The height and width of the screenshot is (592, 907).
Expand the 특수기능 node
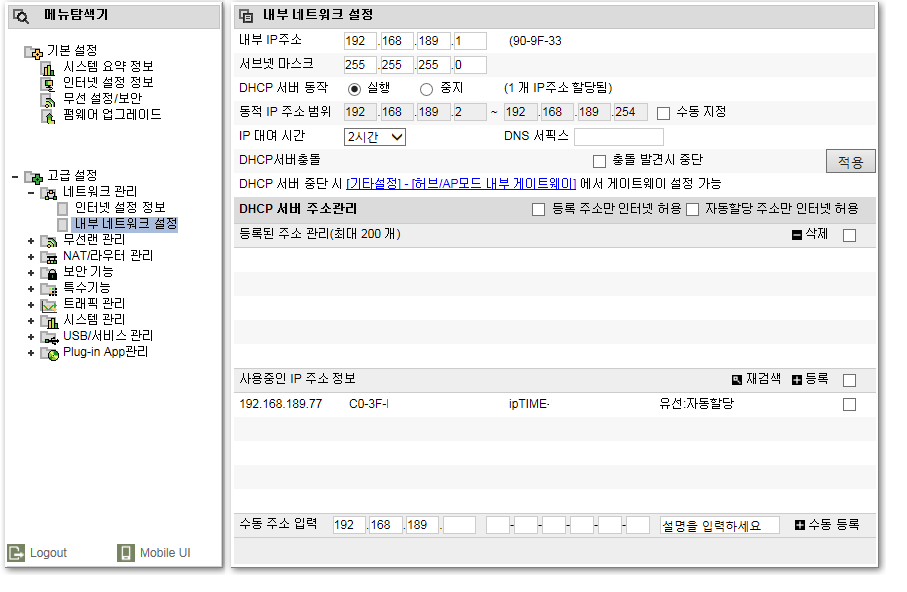[x=31, y=289]
